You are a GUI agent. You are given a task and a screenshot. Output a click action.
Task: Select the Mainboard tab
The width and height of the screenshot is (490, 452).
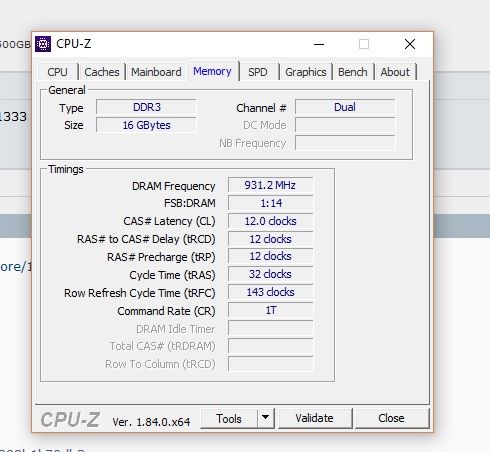click(x=156, y=72)
